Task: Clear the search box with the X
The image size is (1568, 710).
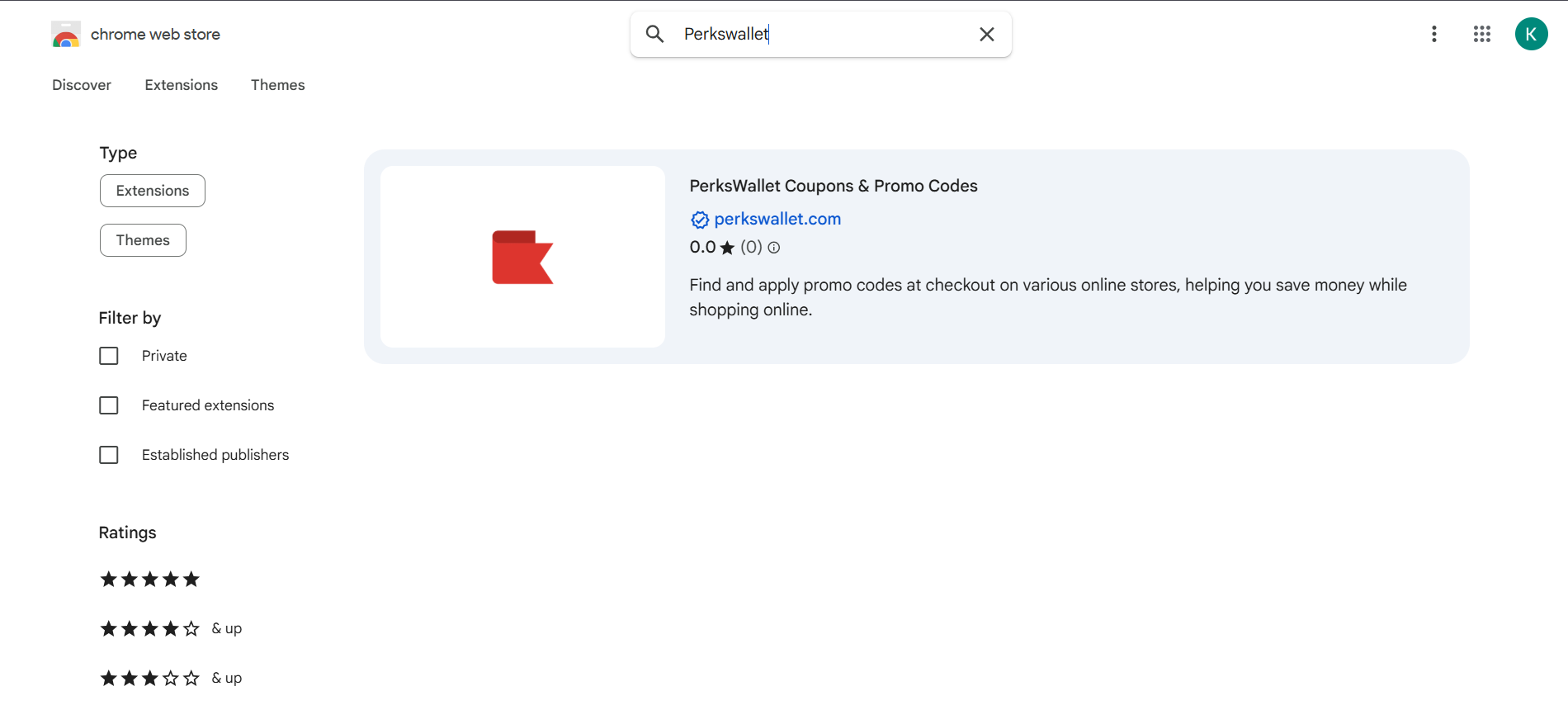Action: coord(987,34)
